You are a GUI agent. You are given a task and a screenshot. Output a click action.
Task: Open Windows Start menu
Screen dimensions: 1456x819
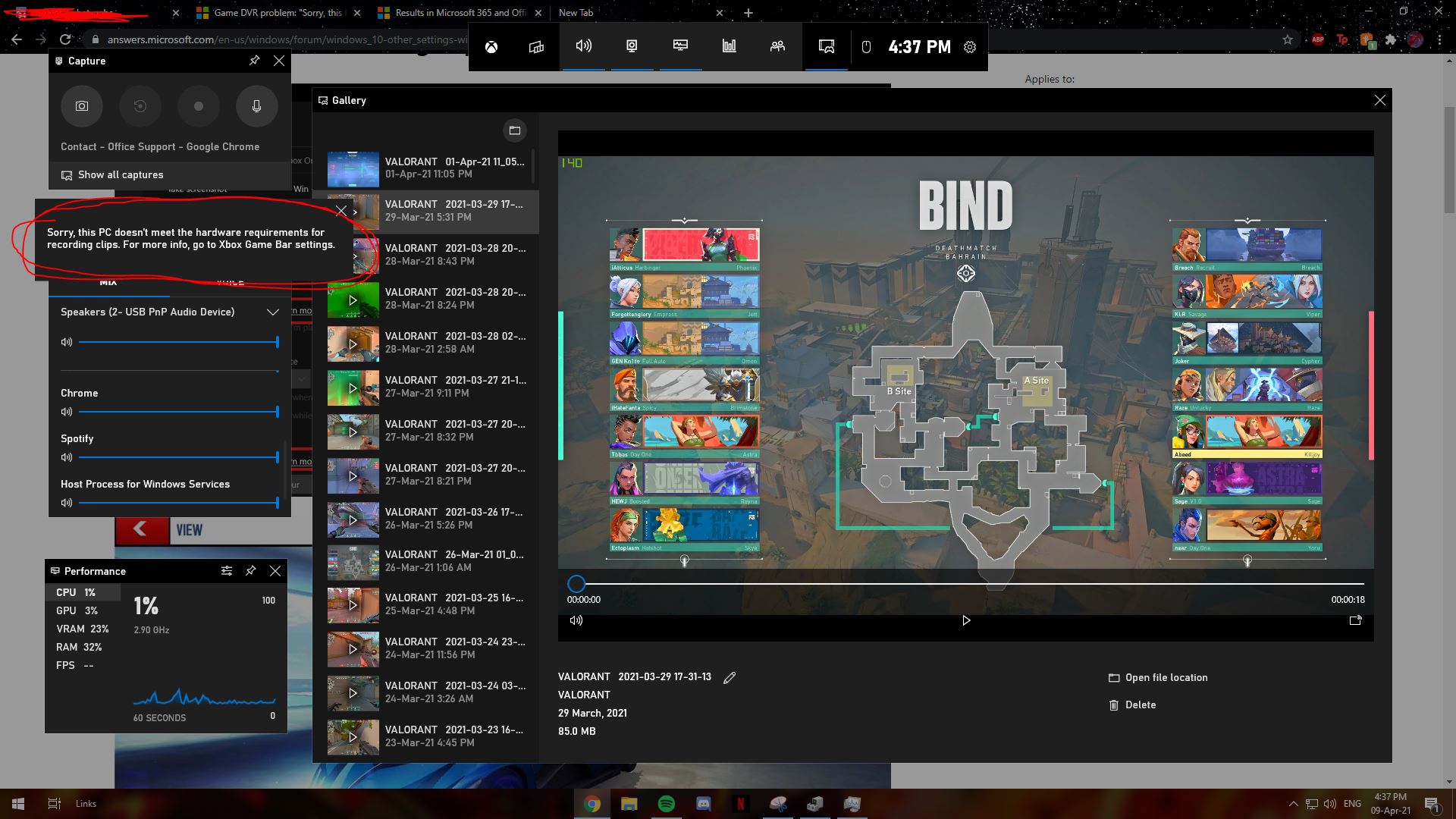click(18, 804)
